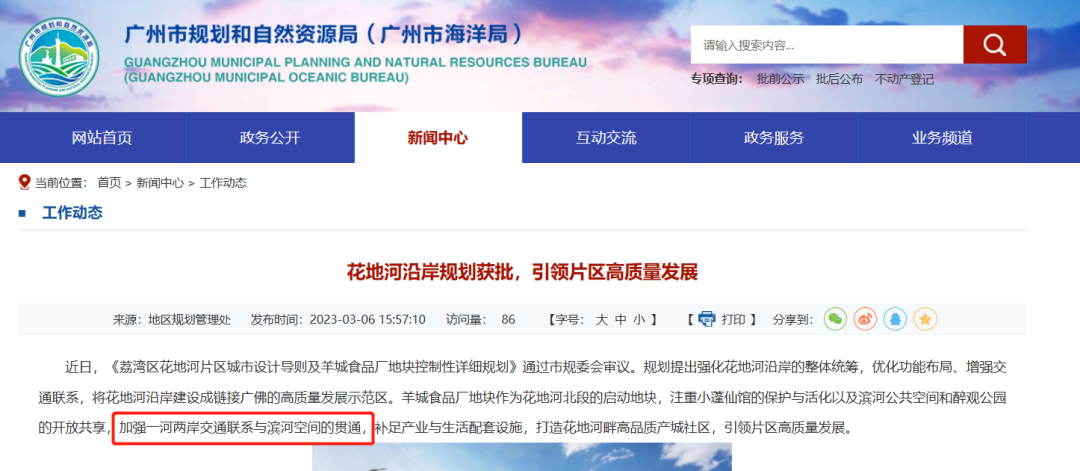Open the bureau logo emblem

[59, 57]
